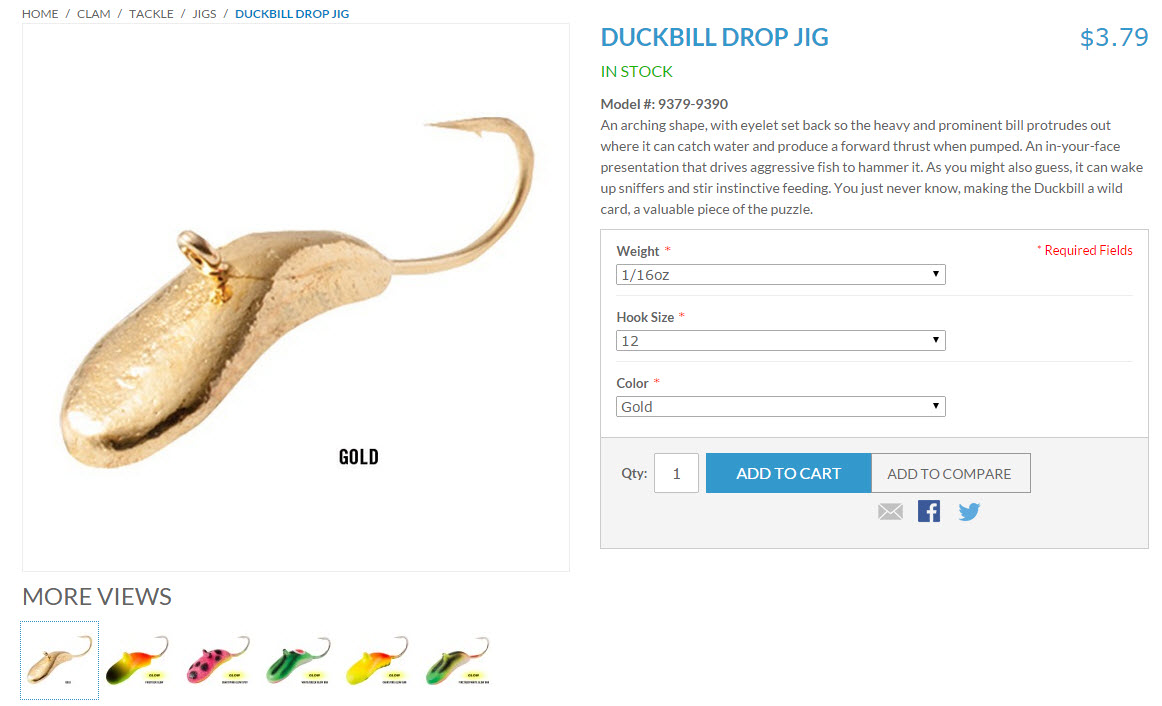Share product on Facebook icon
The image size is (1162, 706).
[929, 511]
